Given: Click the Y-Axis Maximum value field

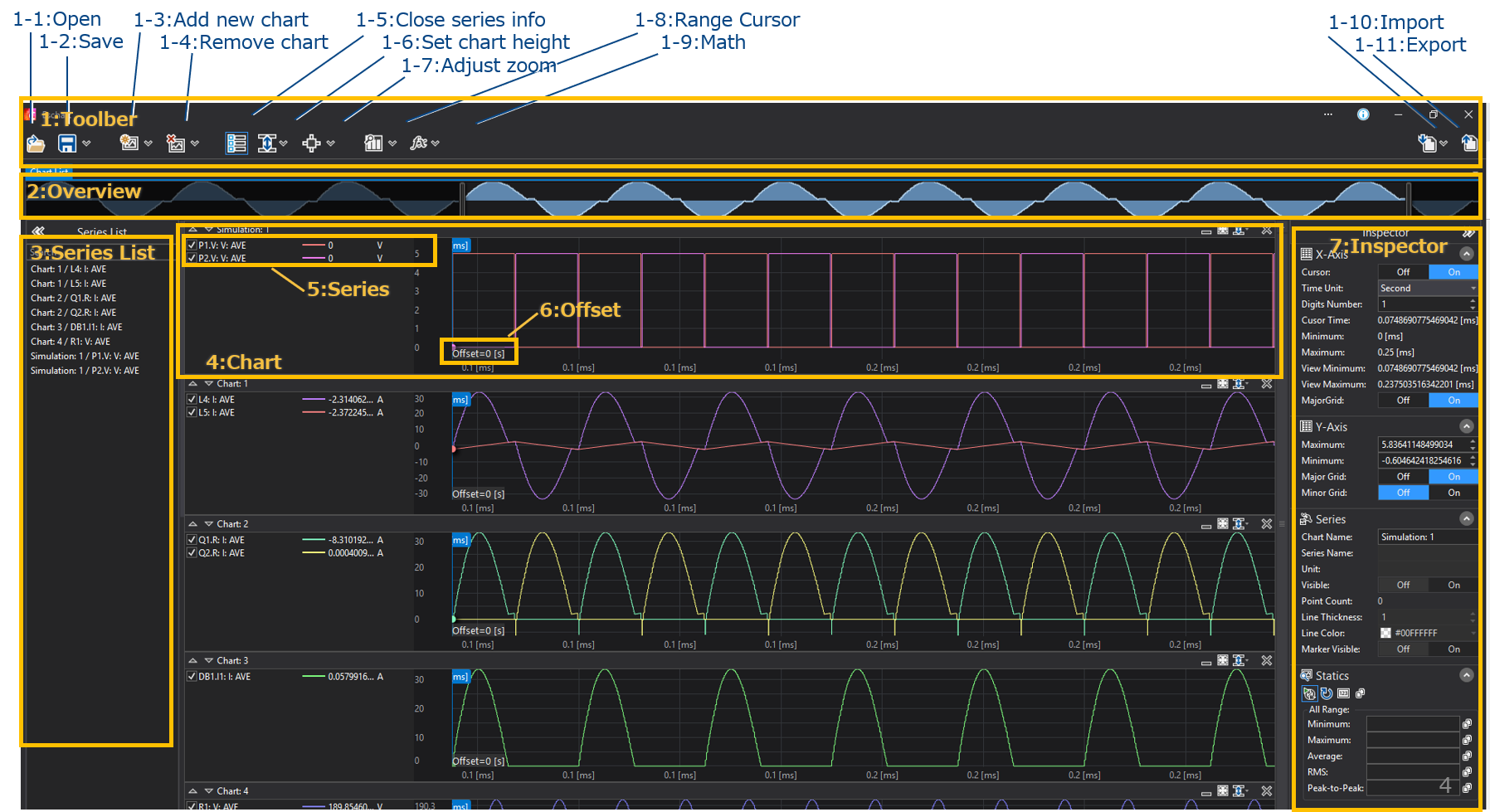Looking at the screenshot, I should [x=1423, y=445].
